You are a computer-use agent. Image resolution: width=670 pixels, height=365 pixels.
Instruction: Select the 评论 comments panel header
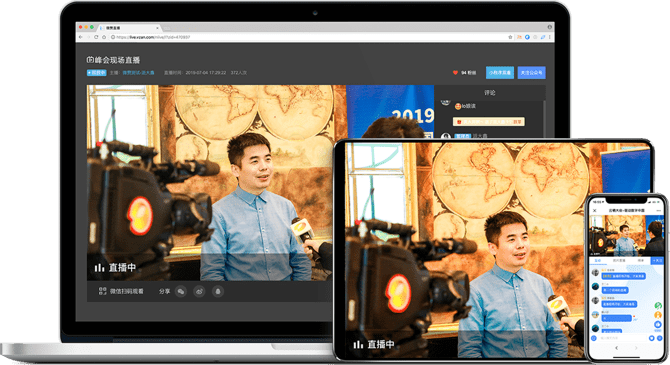tap(490, 92)
